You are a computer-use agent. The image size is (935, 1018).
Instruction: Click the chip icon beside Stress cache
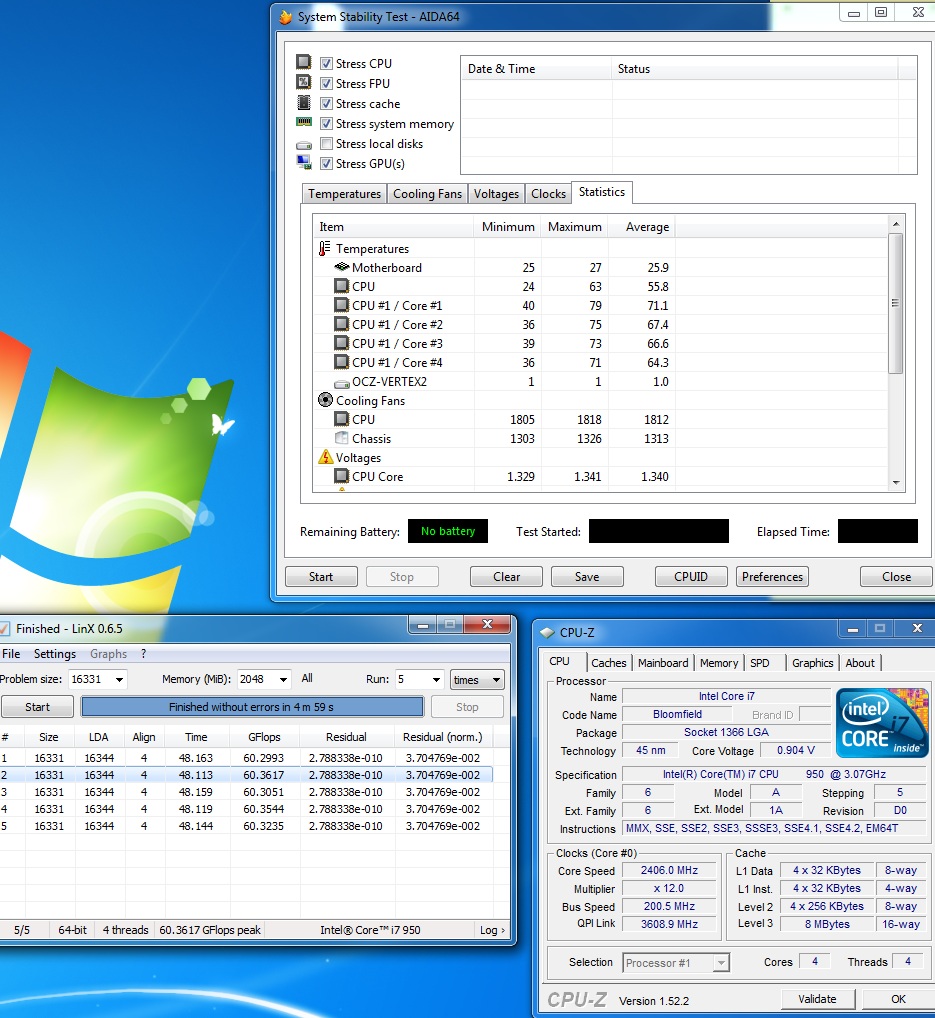click(304, 103)
